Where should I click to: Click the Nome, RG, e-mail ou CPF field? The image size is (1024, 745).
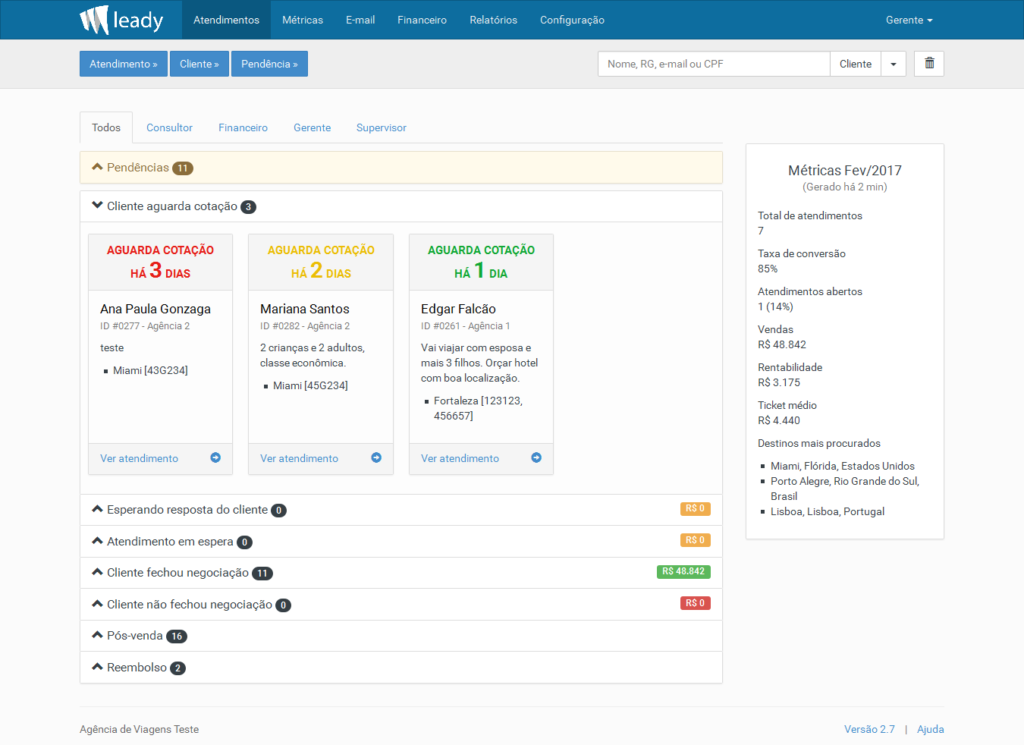[713, 64]
